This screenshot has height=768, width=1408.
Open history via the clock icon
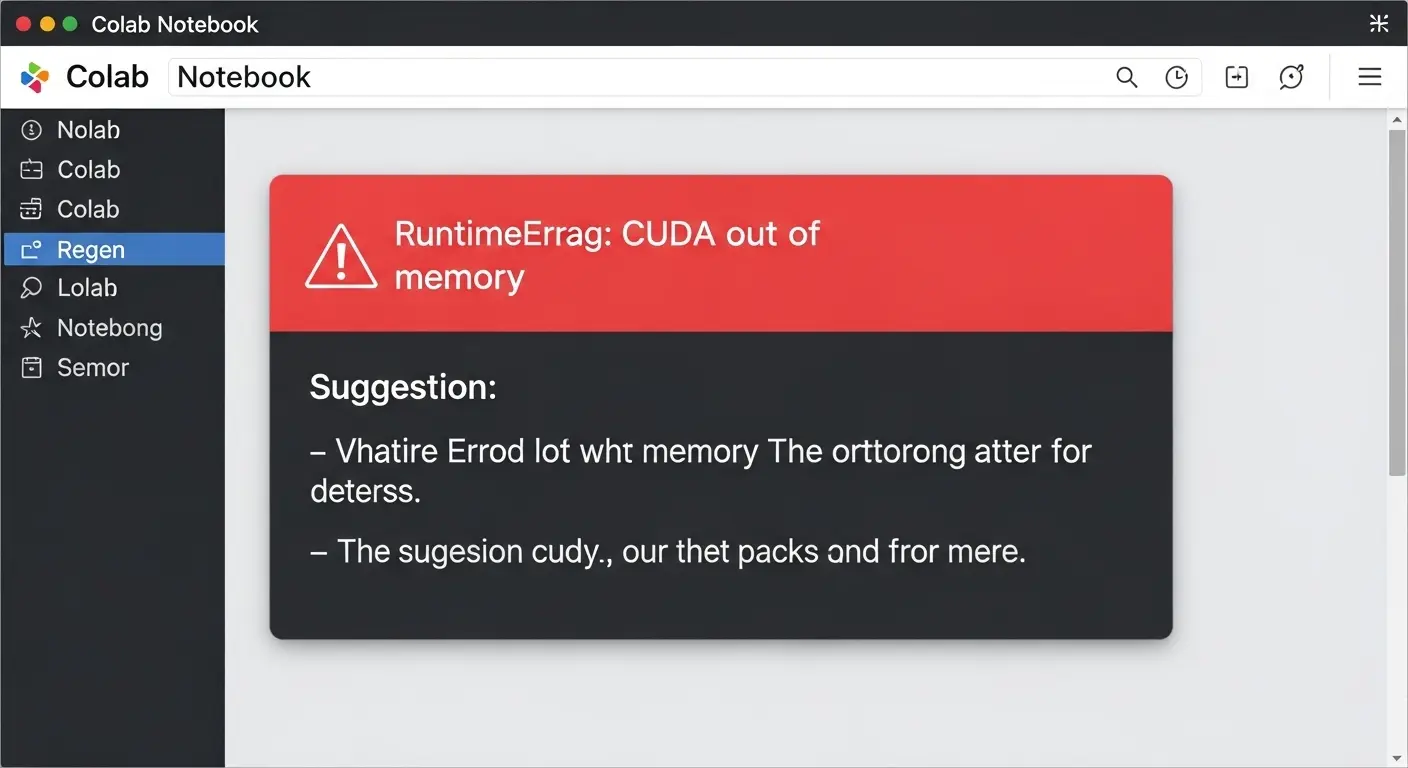pos(1177,78)
